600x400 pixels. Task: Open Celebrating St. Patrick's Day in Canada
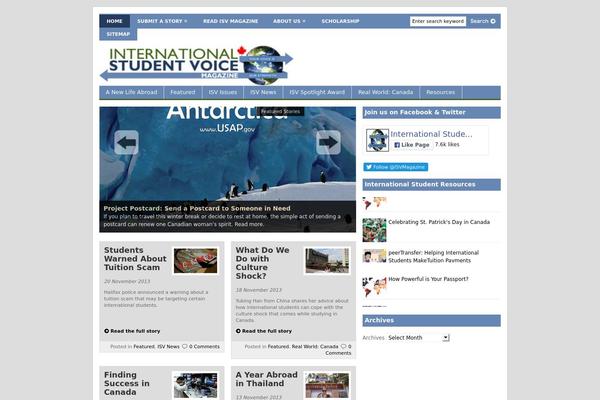439,222
